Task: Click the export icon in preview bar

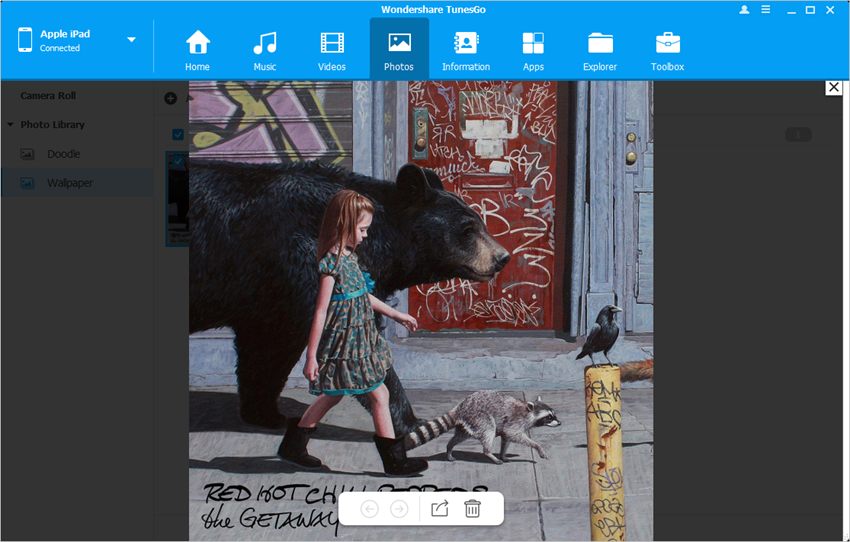Action: pyautogui.click(x=440, y=509)
